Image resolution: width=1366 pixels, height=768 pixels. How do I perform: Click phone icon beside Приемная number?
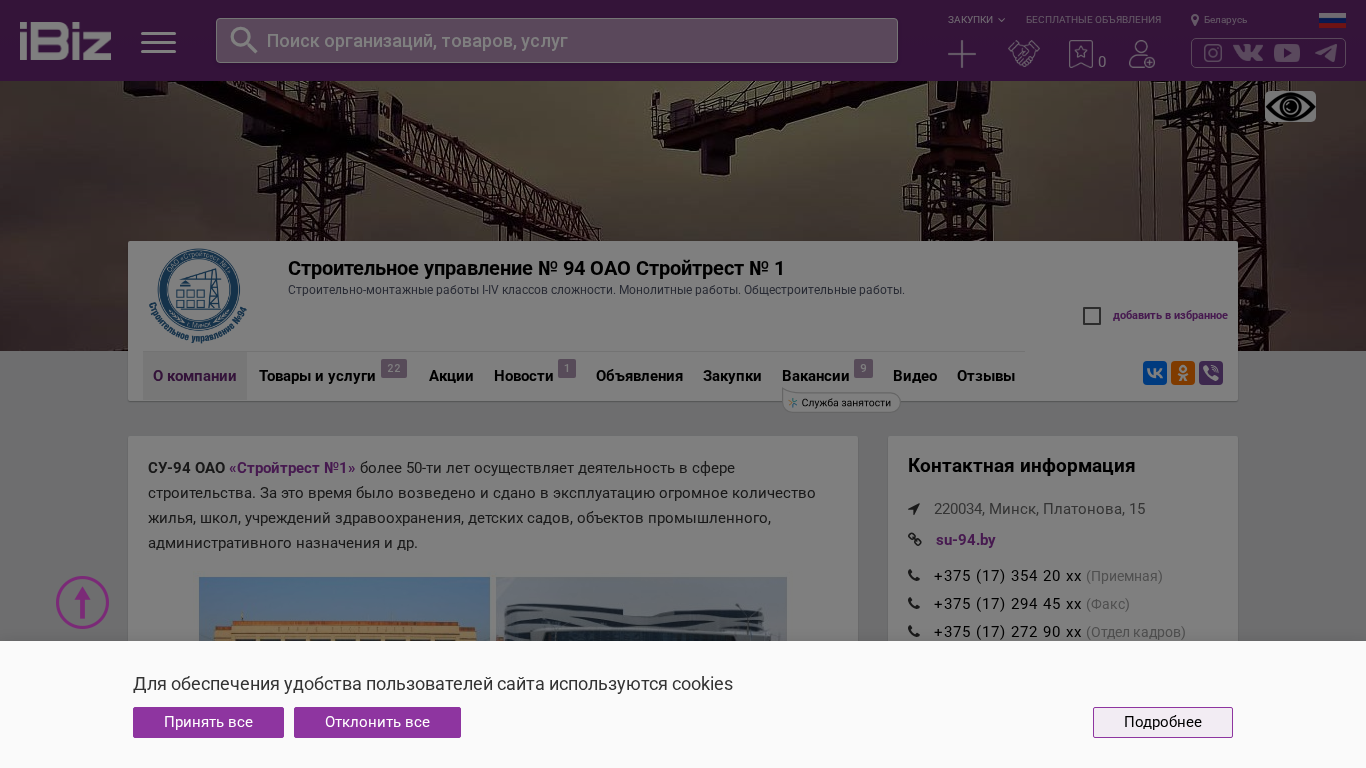[914, 576]
